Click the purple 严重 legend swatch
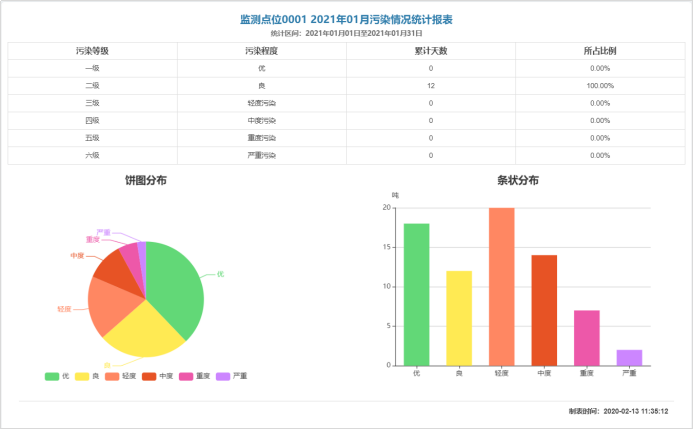The height and width of the screenshot is (430, 694). [224, 376]
